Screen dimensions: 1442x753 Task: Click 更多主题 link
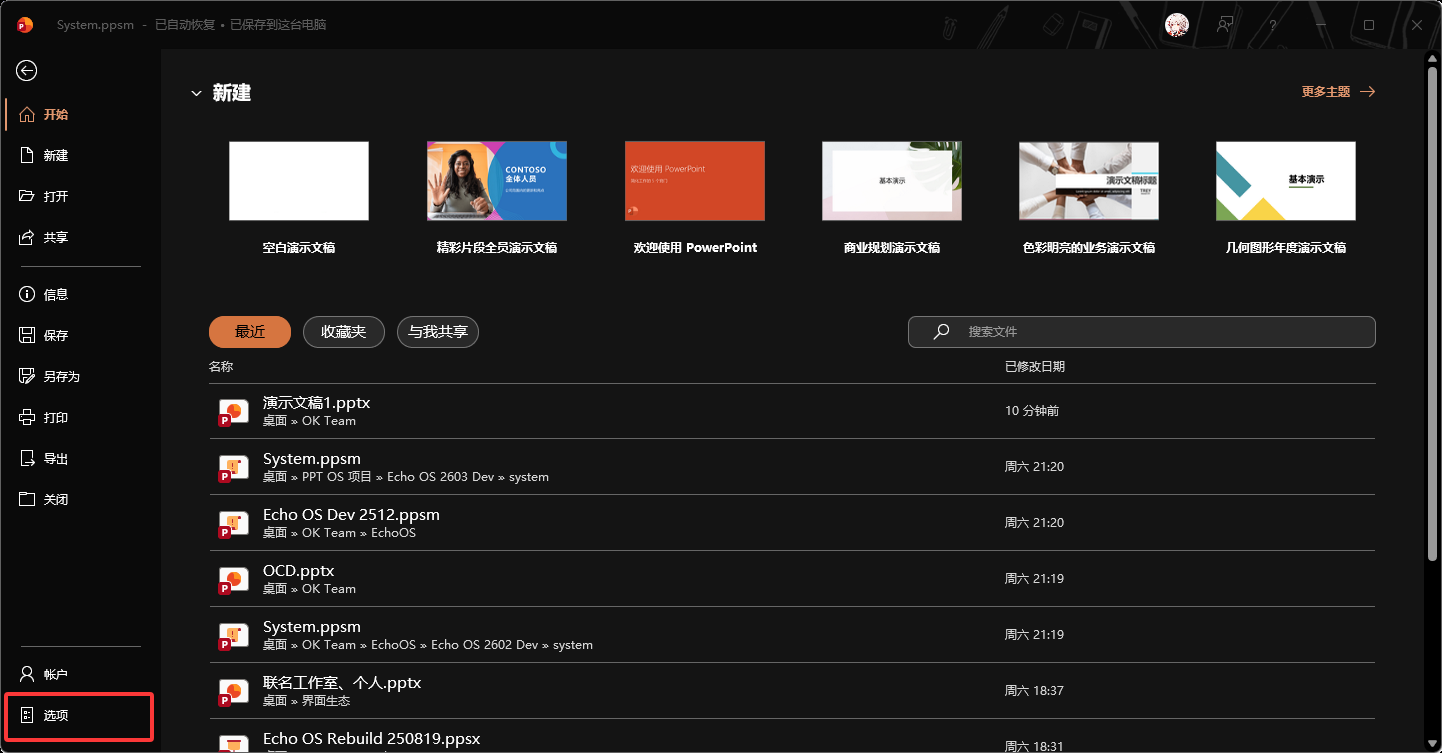pyautogui.click(x=1338, y=91)
